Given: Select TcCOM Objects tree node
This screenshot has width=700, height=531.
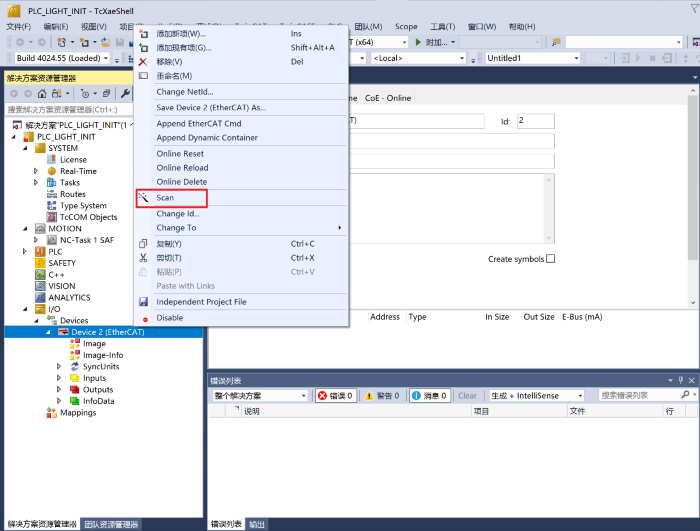Looking at the screenshot, I should tap(88, 217).
